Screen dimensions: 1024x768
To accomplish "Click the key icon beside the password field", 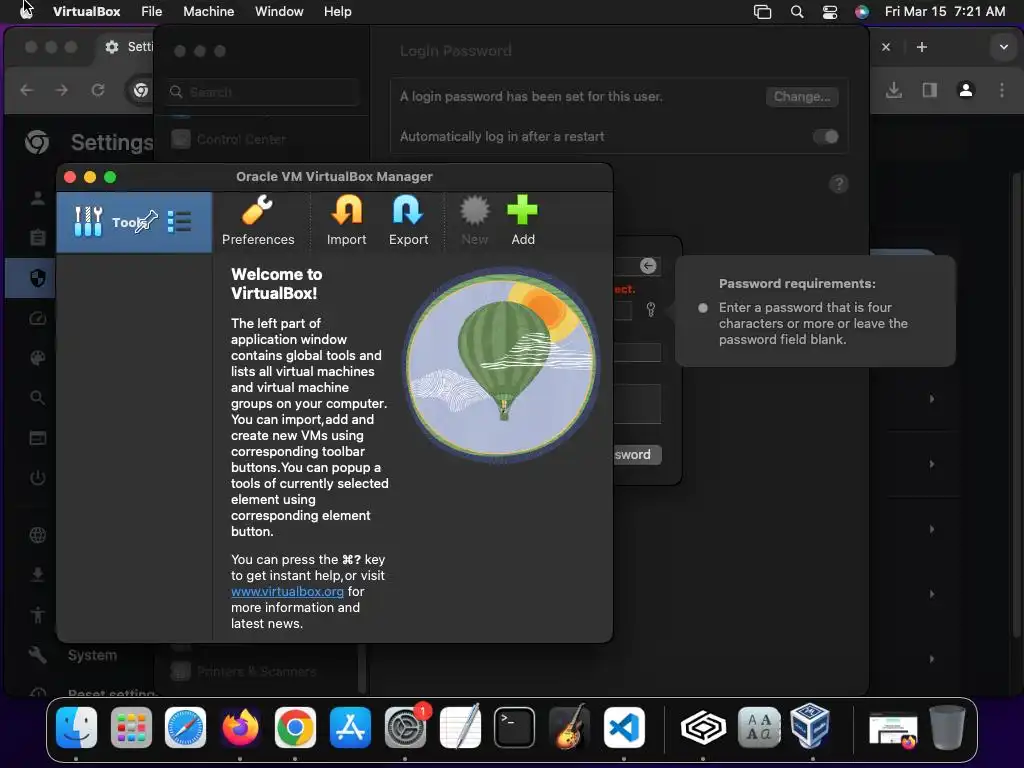I will (x=650, y=309).
